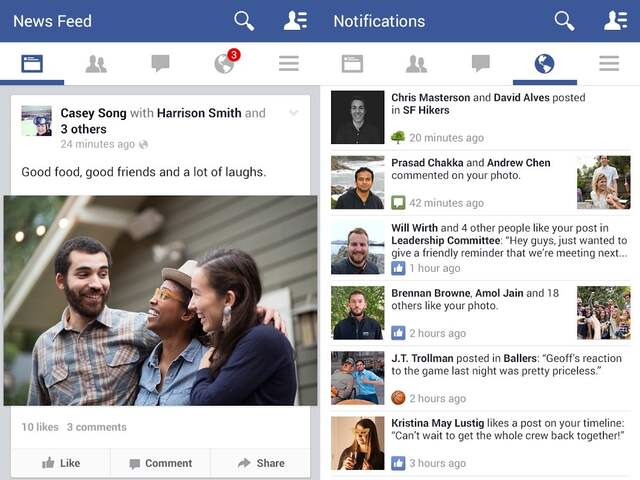
Task: Tap the public globe icon by 24 minutes ago
Action: click(x=143, y=144)
